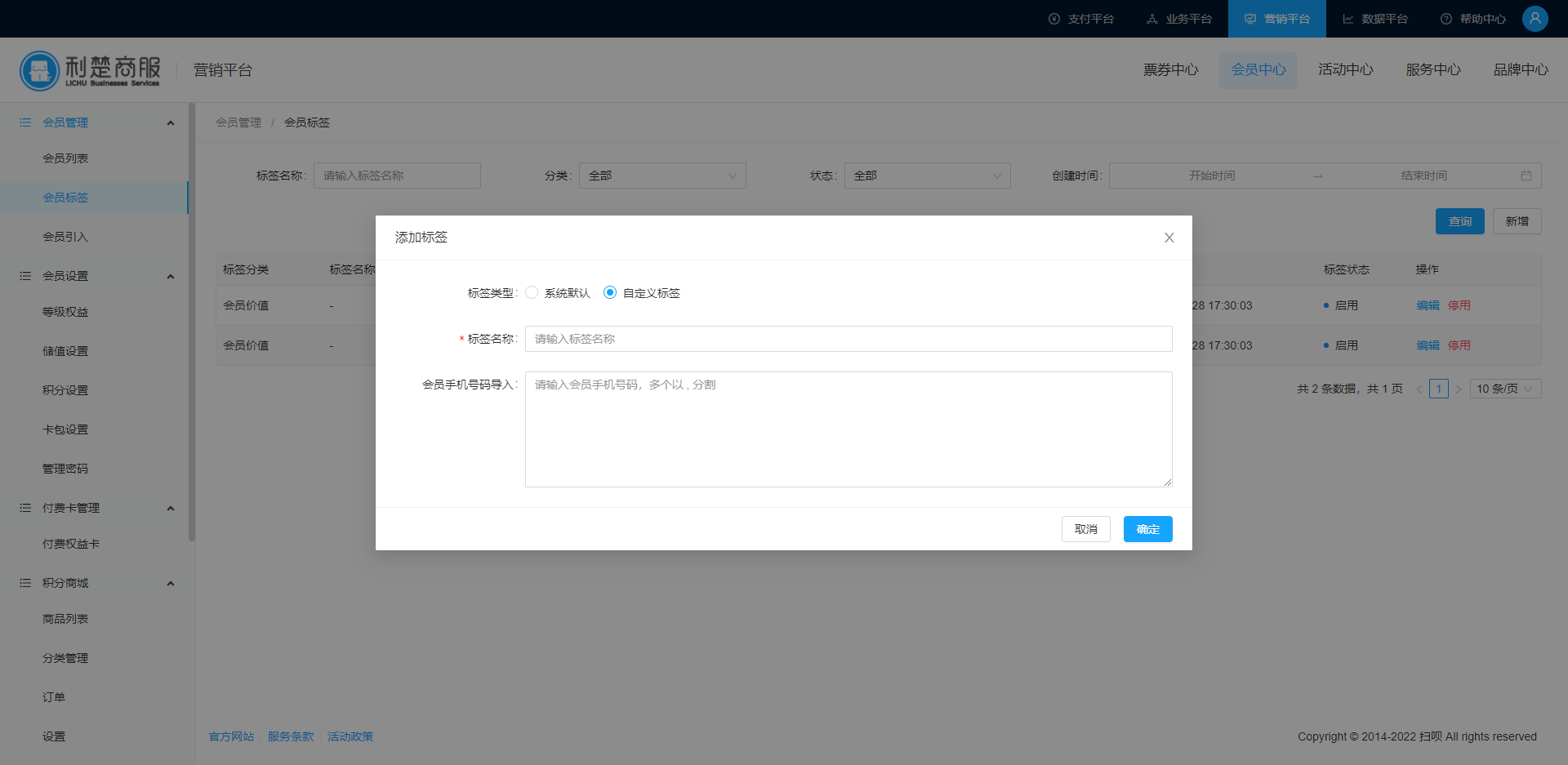Click calendar icon in 创建时间 field
Viewport: 1568px width, 765px height.
[1526, 176]
